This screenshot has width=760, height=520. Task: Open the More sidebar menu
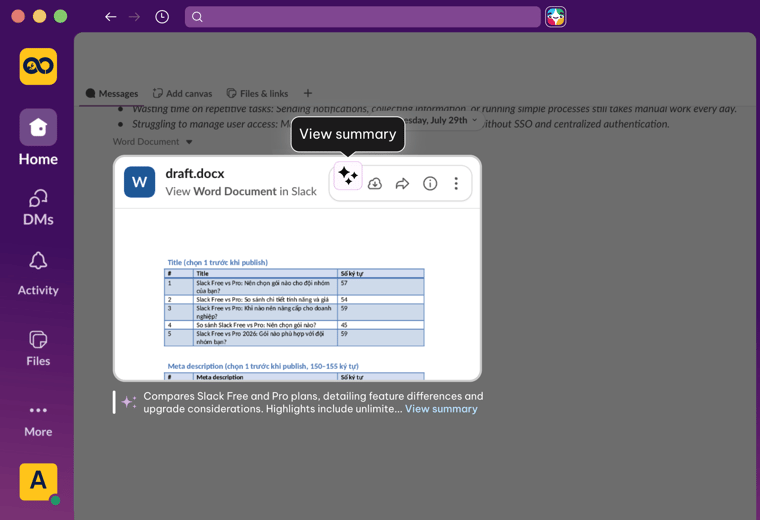tap(38, 422)
